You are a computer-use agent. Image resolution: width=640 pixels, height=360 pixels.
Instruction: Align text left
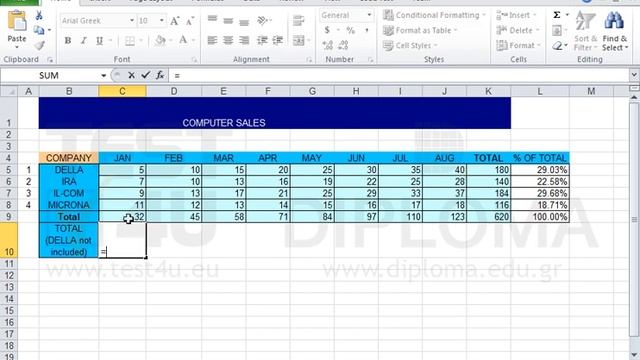pos(212,40)
